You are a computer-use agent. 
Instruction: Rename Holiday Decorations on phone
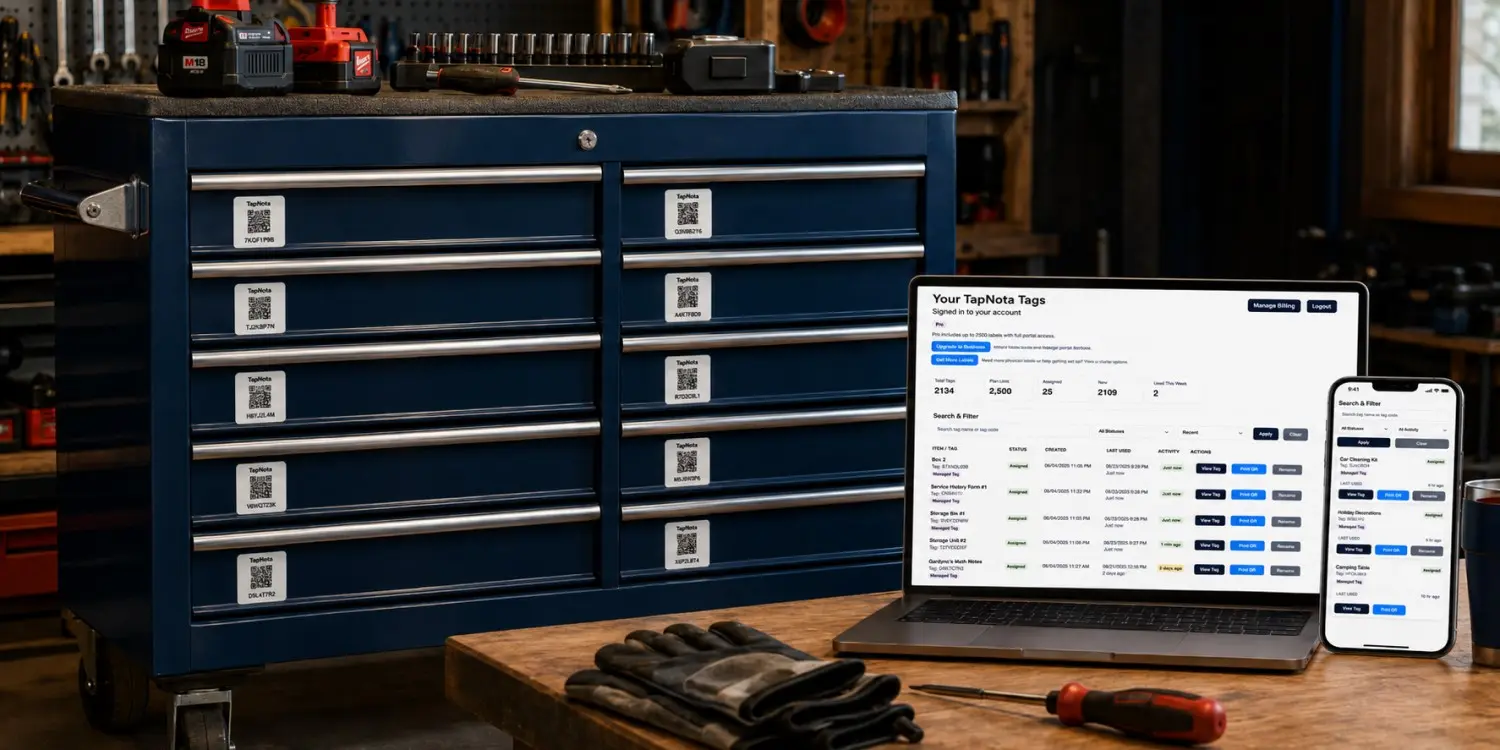pos(1427,551)
